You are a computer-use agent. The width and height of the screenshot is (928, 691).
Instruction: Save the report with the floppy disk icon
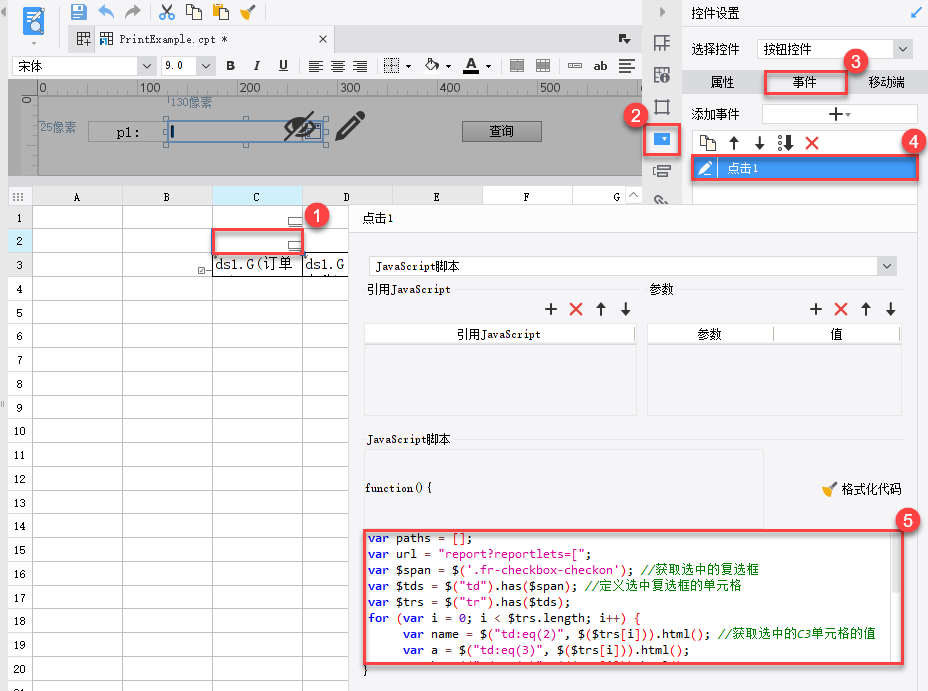pos(78,12)
